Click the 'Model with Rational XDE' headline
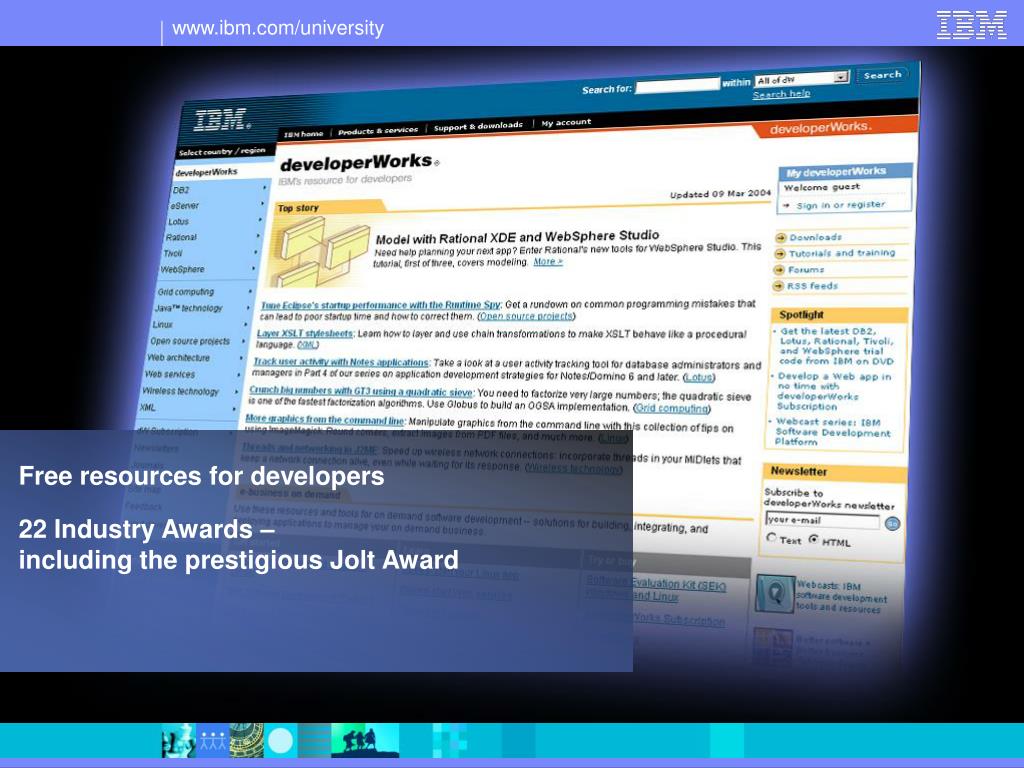Image resolution: width=1024 pixels, height=768 pixels. (517, 237)
